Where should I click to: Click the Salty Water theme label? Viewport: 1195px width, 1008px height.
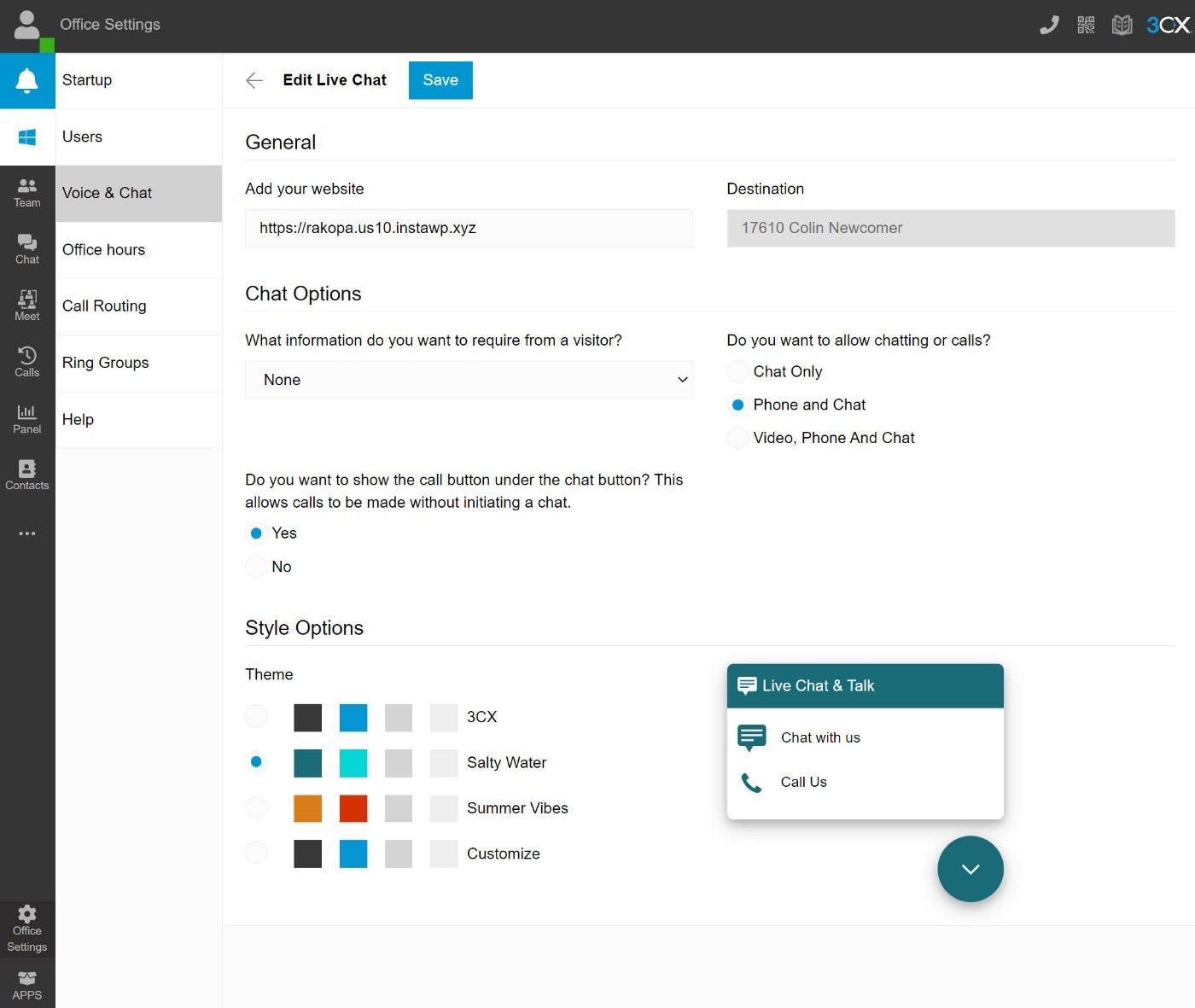506,763
